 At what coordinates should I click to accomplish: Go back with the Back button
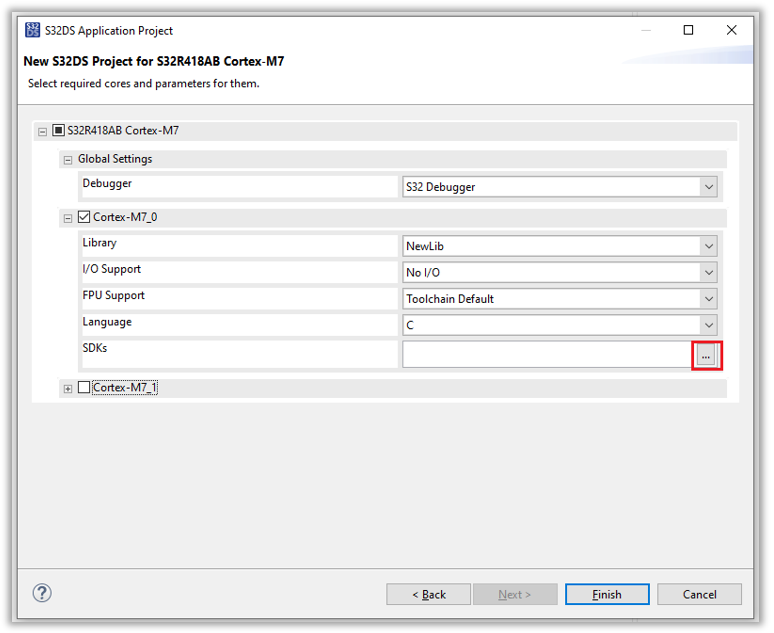(430, 596)
